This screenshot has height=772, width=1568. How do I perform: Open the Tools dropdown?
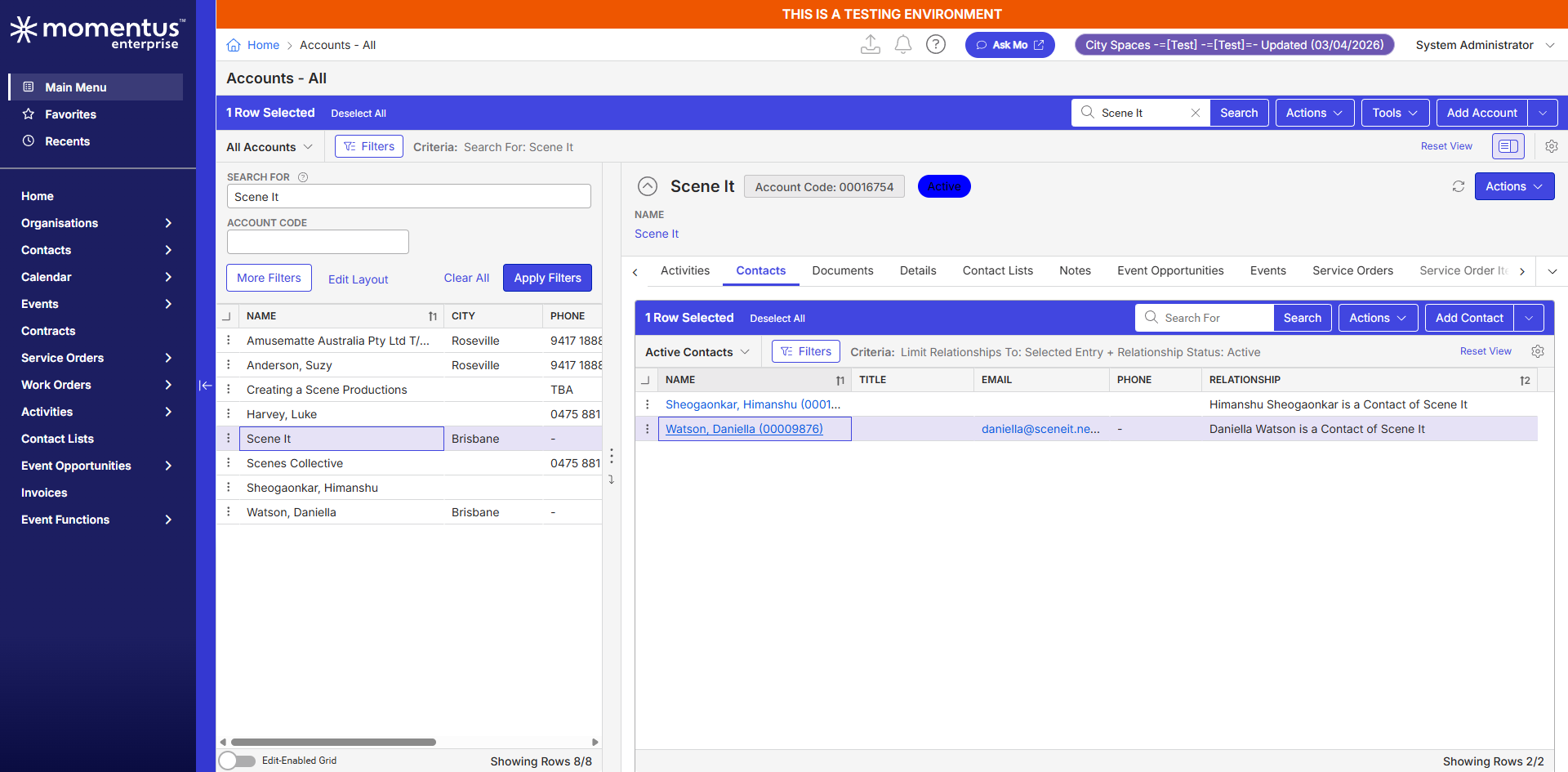[x=1395, y=113]
